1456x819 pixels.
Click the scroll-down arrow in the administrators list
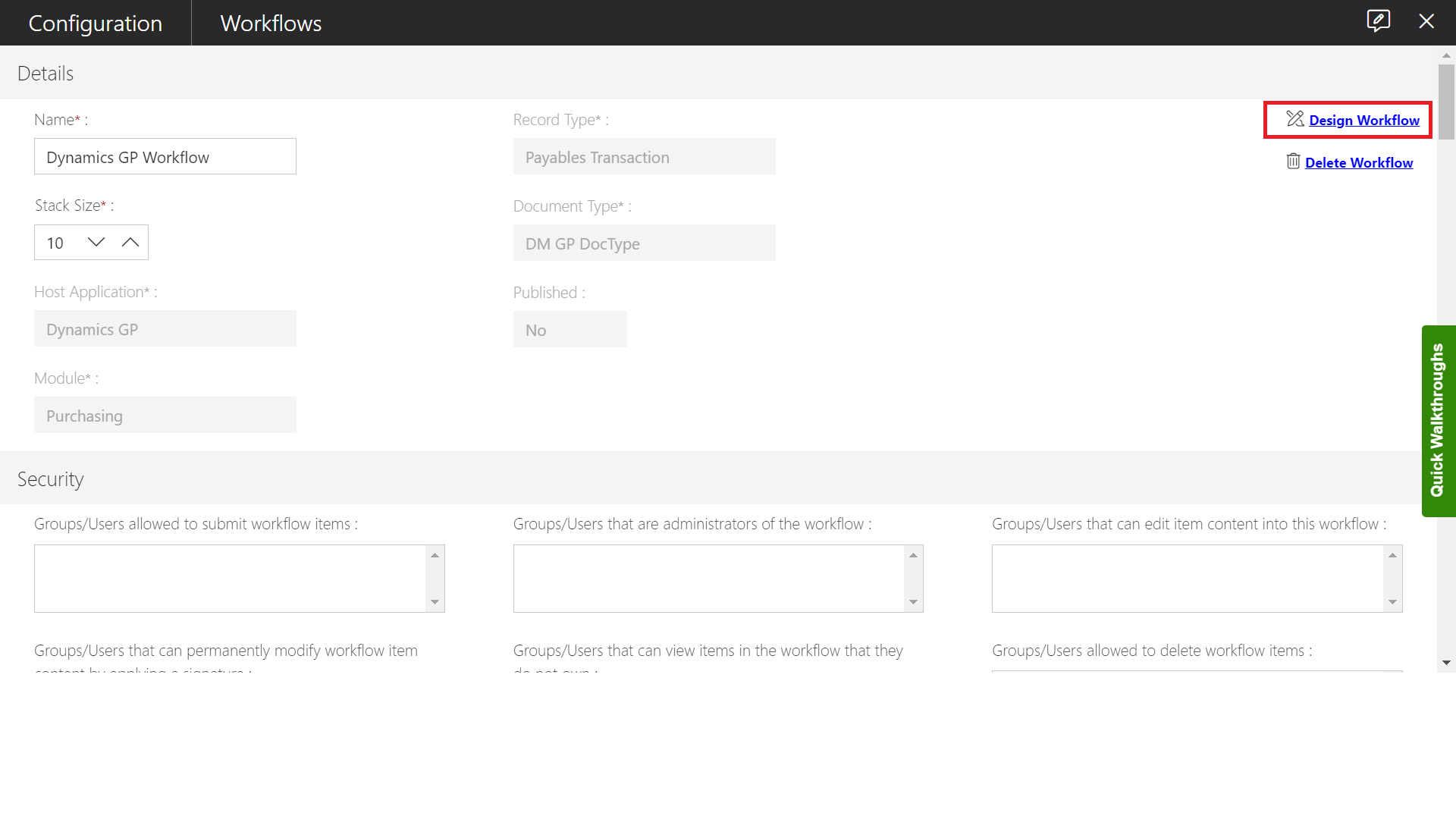913,603
